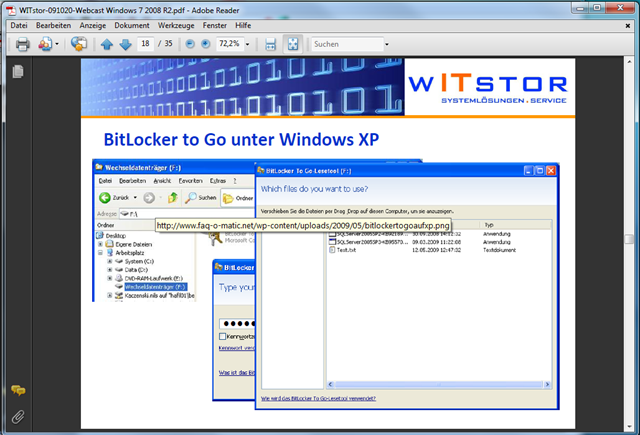Collapse the Arbeitsplatz tree node
This screenshot has width=640, height=435.
[100, 253]
